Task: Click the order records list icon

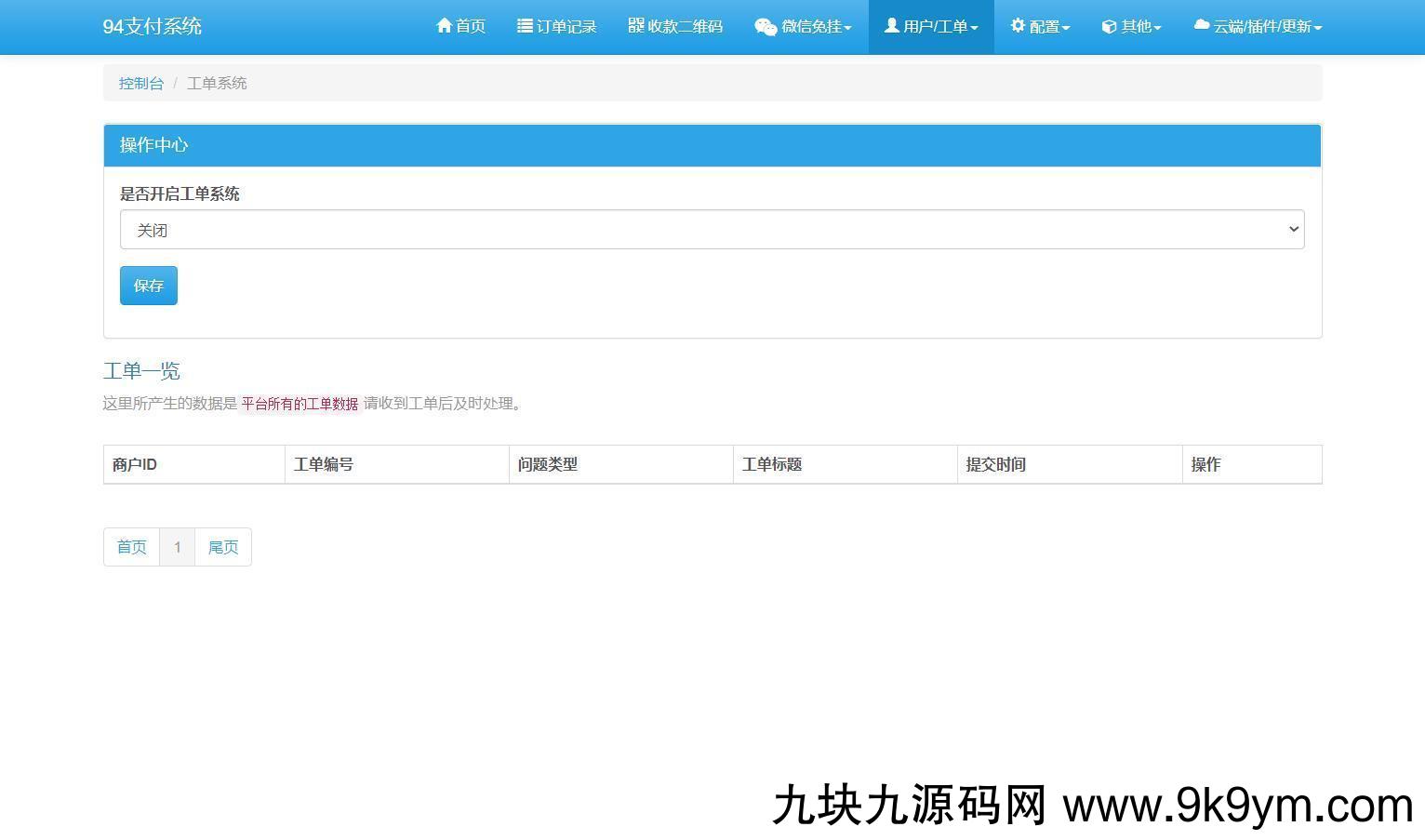Action: pos(525,26)
